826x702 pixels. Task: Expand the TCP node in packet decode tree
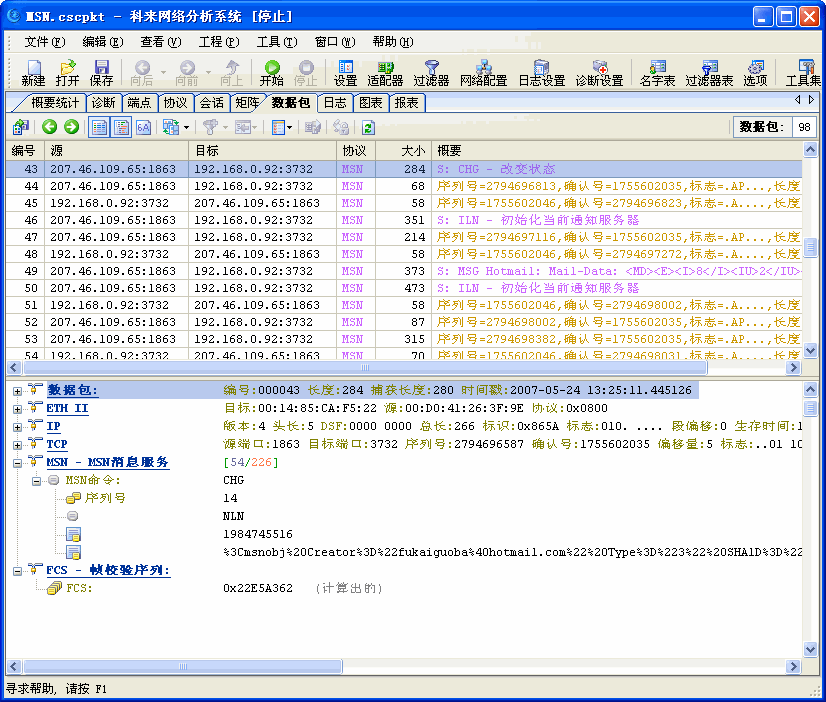pos(17,444)
